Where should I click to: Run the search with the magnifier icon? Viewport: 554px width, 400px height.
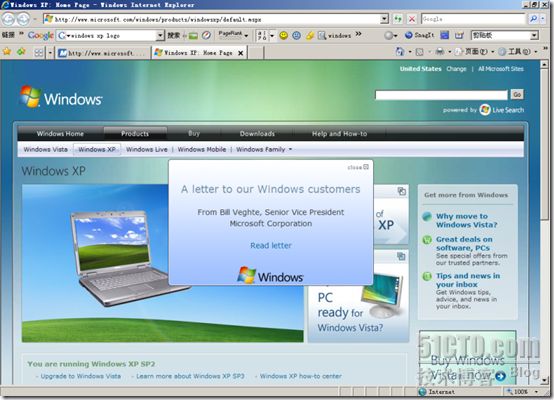tap(533, 19)
